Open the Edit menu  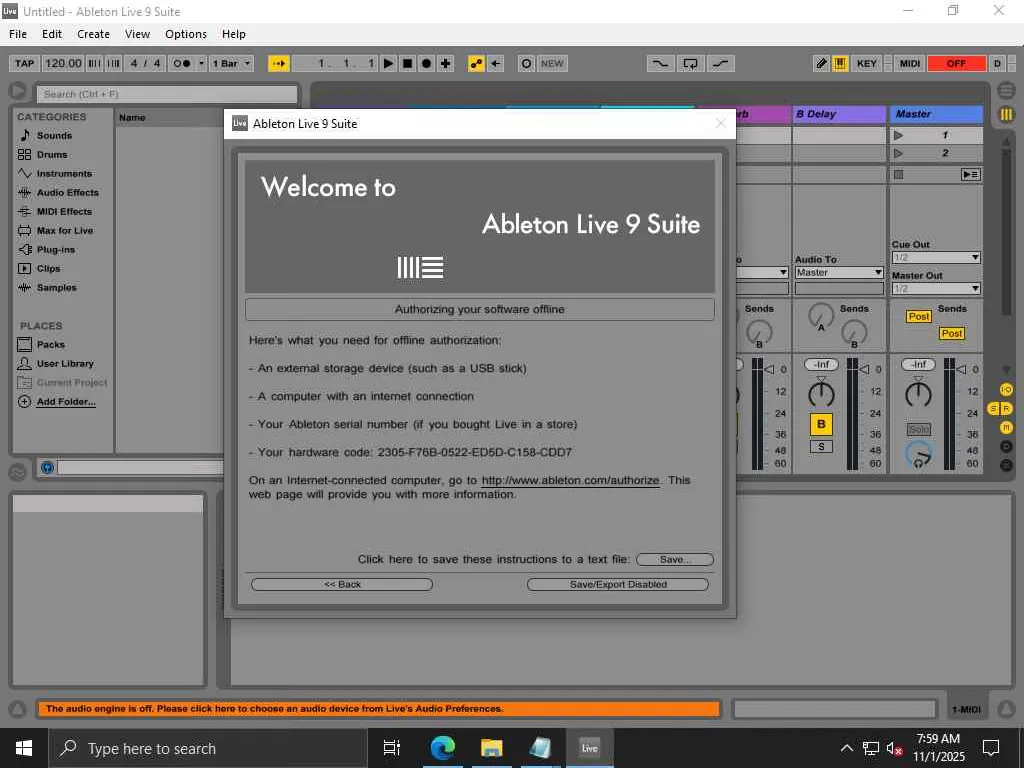tap(52, 34)
